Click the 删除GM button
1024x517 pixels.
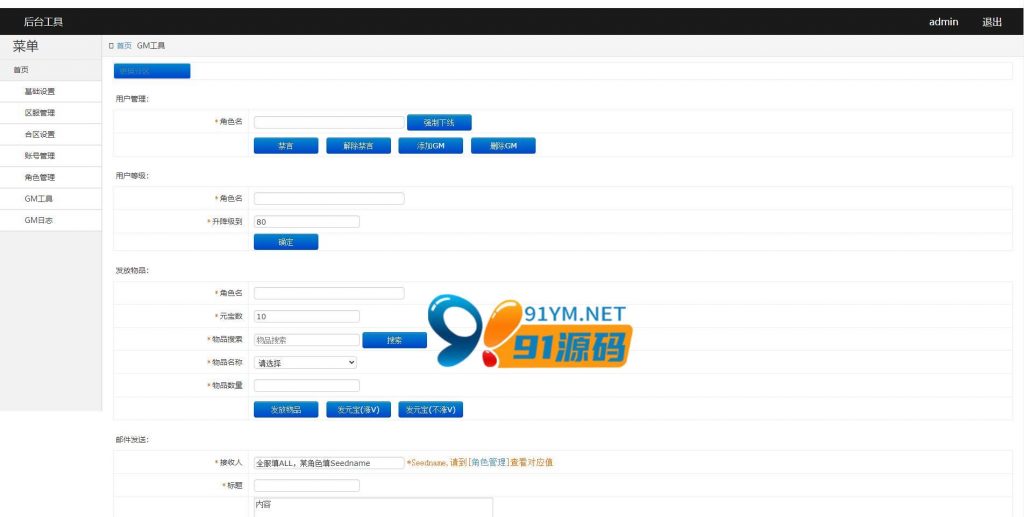click(503, 146)
